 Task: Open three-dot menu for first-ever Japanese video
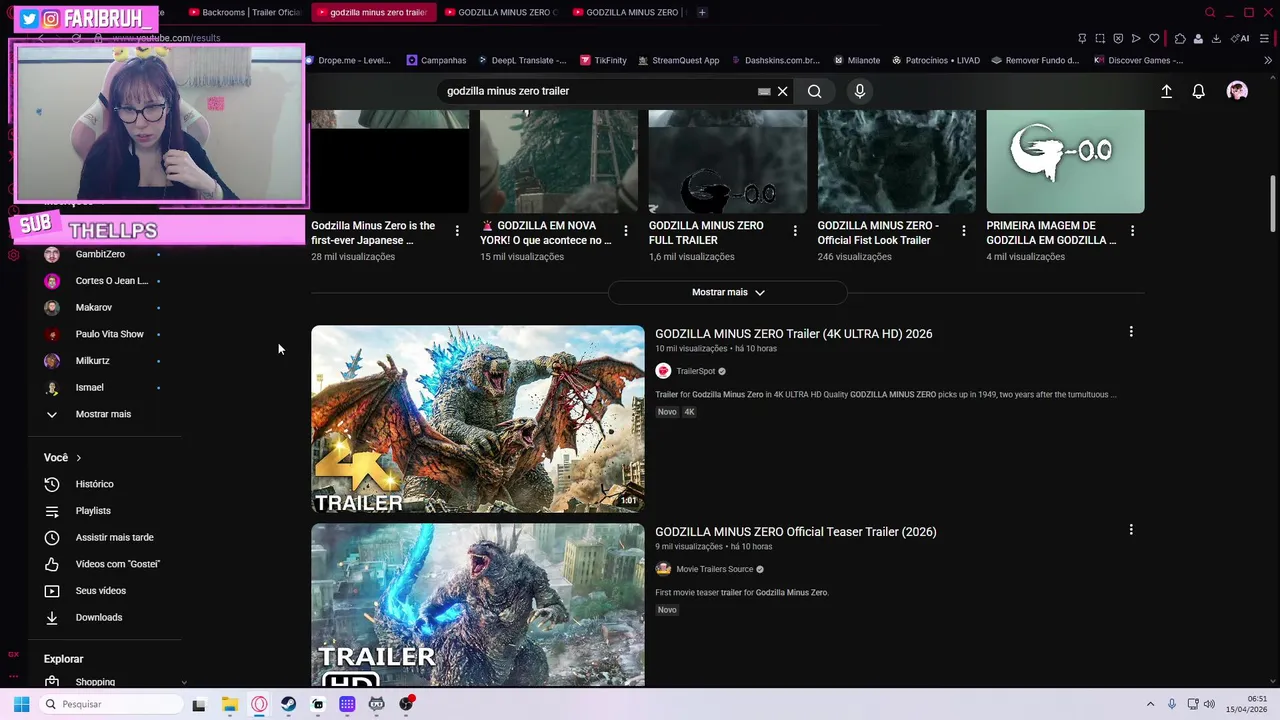coord(457,231)
